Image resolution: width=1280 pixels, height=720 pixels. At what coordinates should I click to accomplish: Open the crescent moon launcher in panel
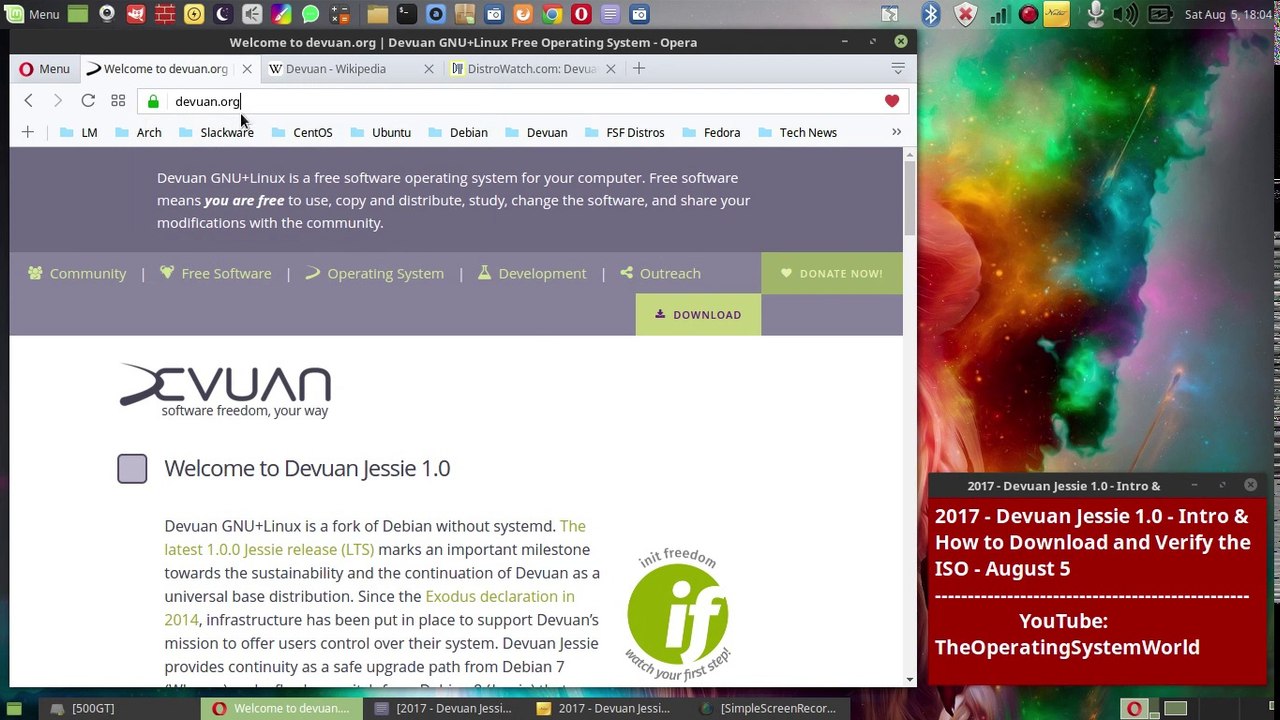[223, 14]
